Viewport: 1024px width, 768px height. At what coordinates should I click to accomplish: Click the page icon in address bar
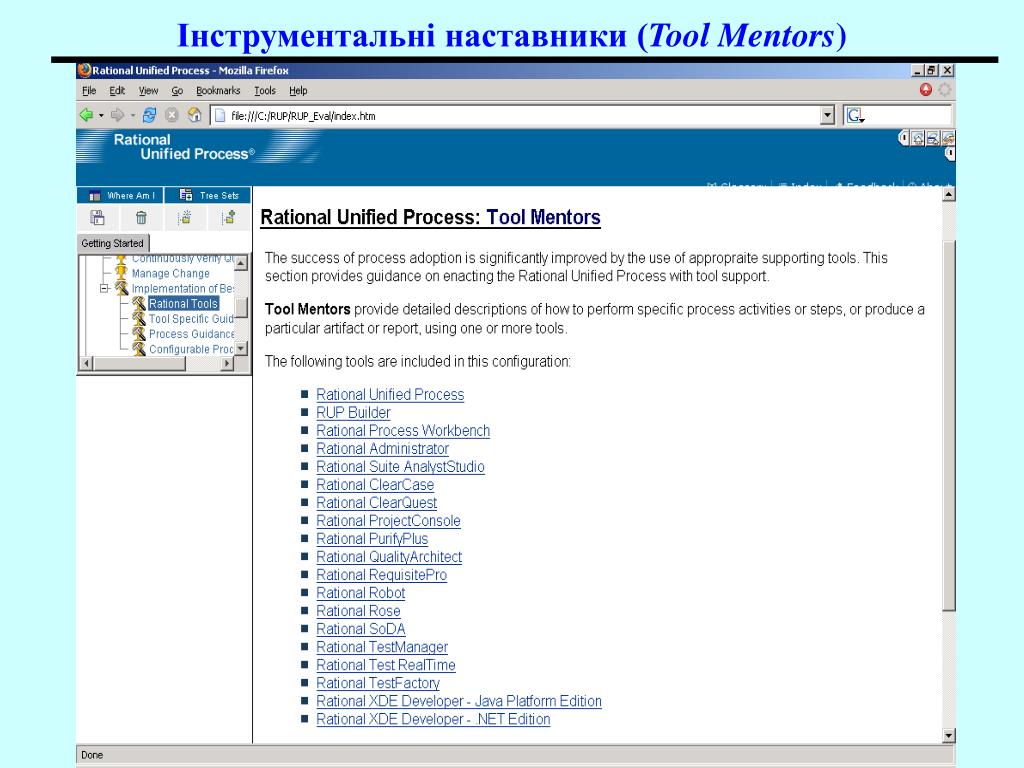[x=220, y=116]
